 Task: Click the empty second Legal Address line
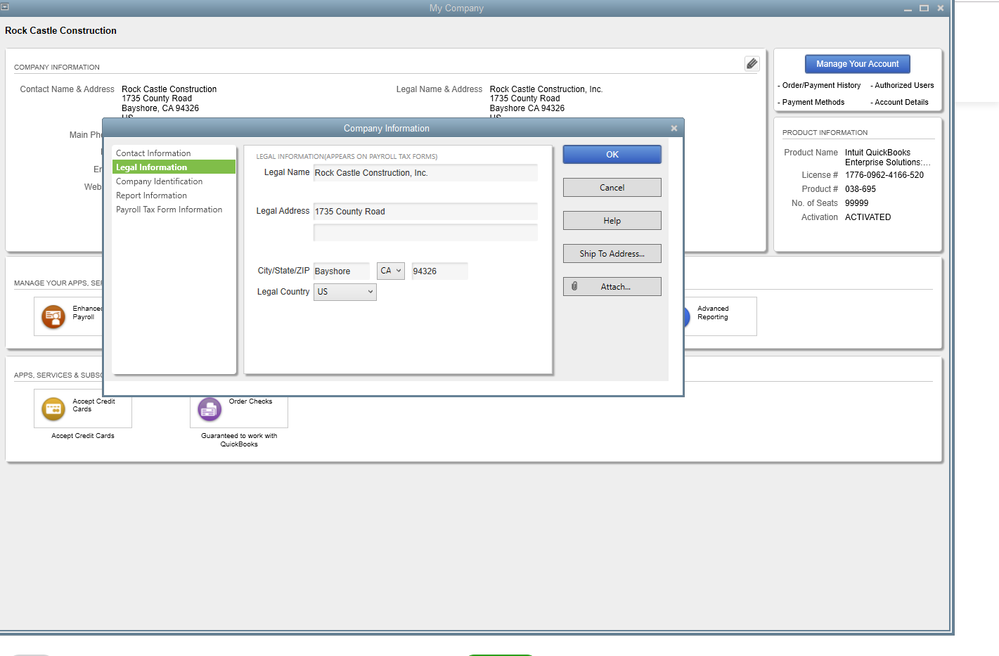click(x=425, y=232)
